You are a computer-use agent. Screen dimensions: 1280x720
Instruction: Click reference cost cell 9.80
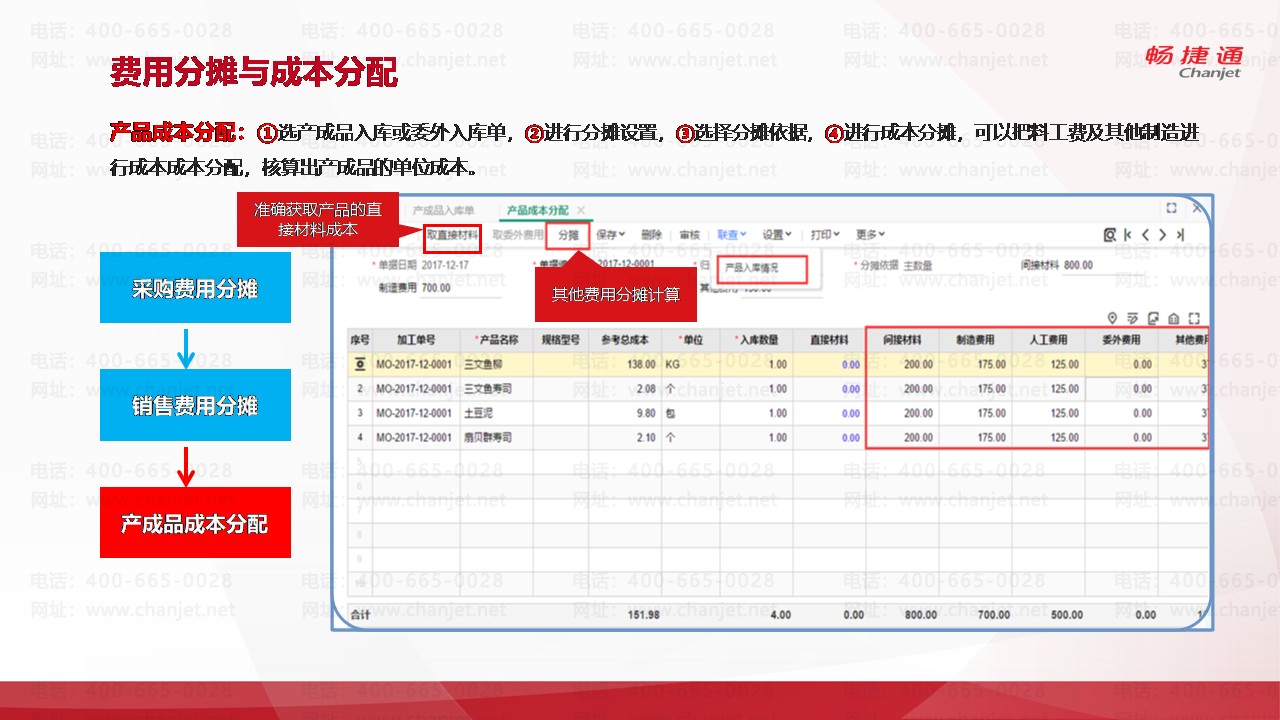[x=625, y=413]
